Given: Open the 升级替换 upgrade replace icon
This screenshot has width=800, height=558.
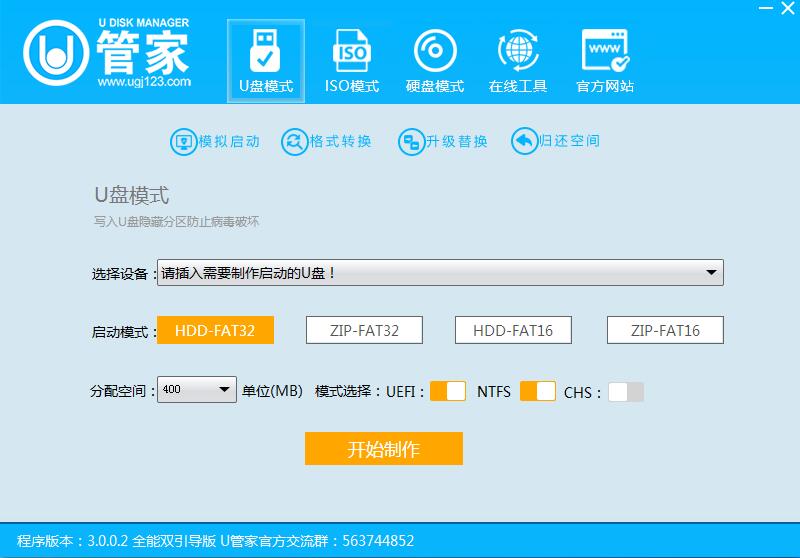Looking at the screenshot, I should (411, 142).
